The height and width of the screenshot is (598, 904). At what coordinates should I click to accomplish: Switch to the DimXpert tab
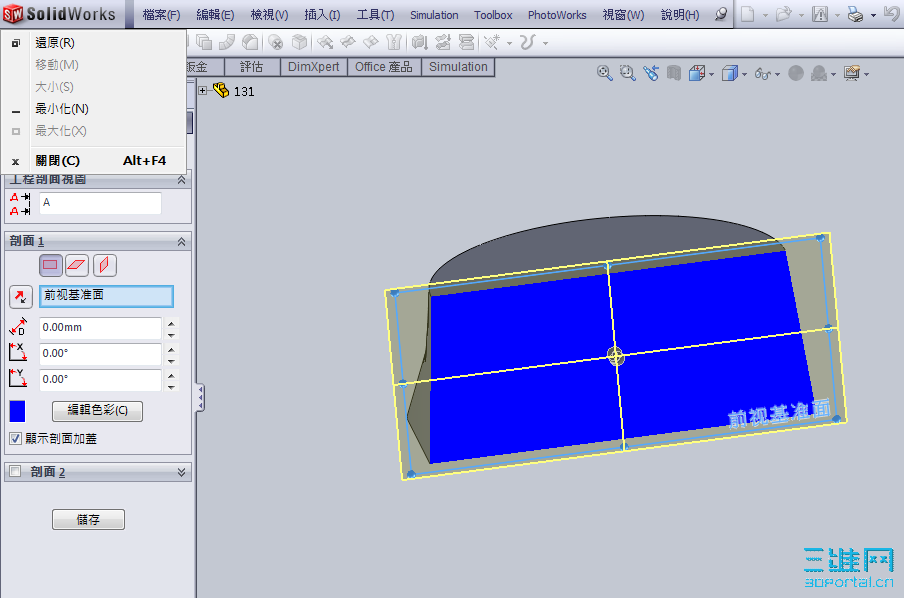(314, 67)
